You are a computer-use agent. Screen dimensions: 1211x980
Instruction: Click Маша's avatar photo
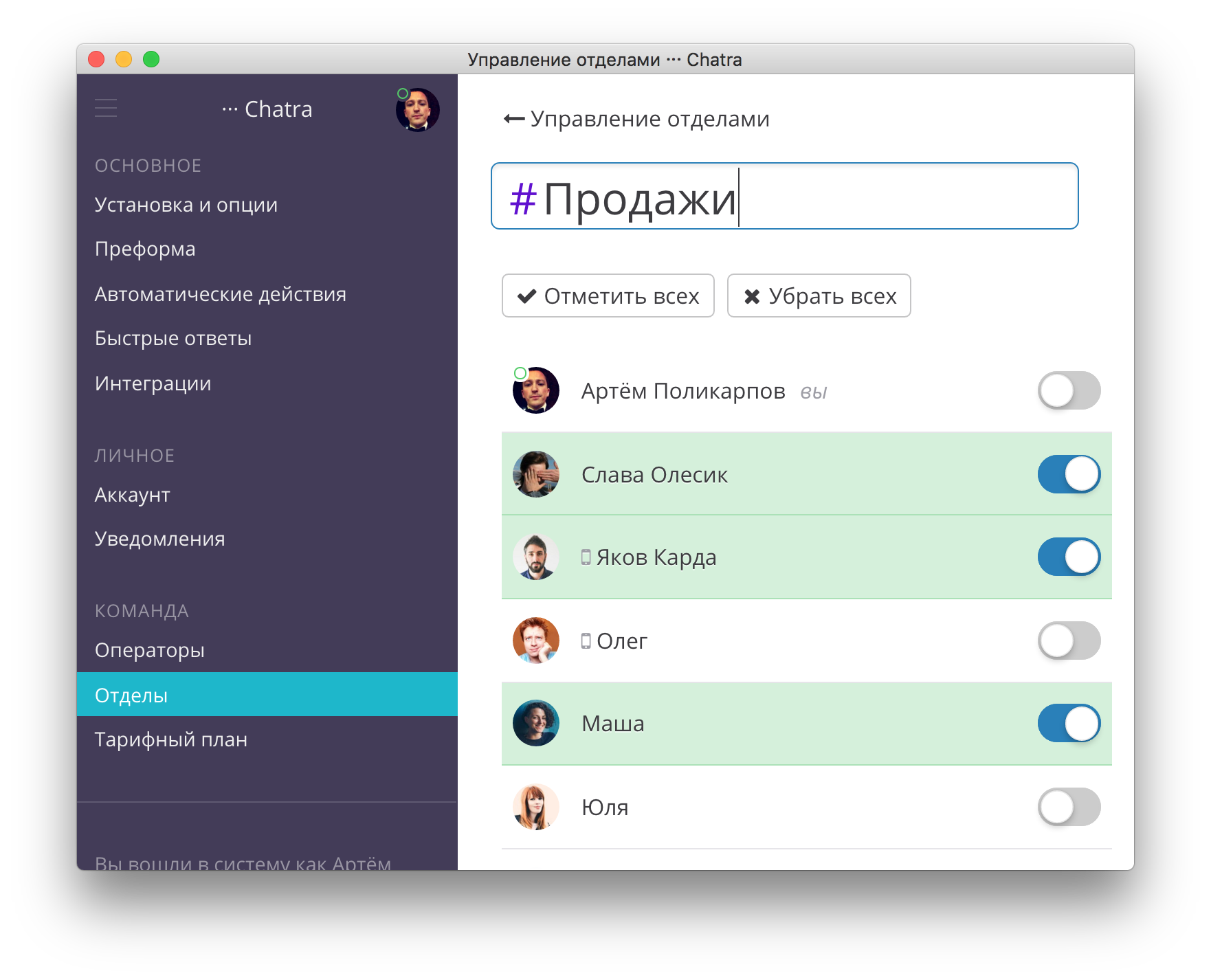[x=536, y=724]
